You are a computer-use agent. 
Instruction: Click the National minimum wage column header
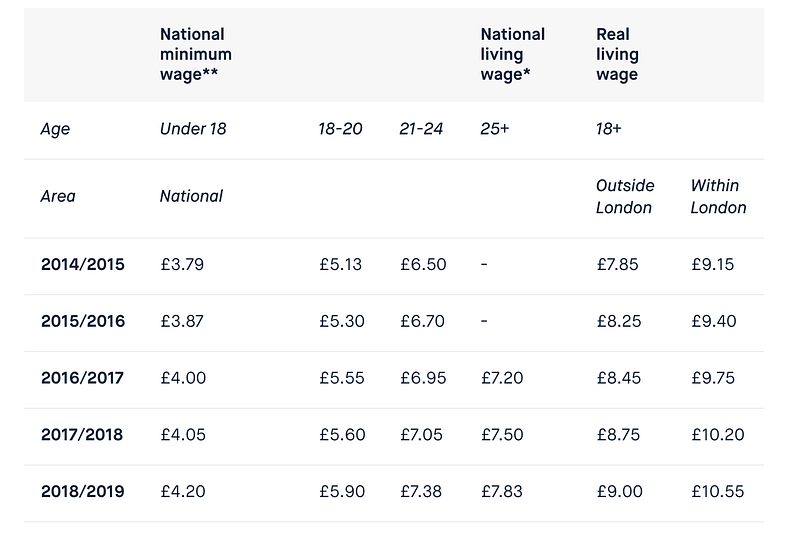[x=195, y=54]
